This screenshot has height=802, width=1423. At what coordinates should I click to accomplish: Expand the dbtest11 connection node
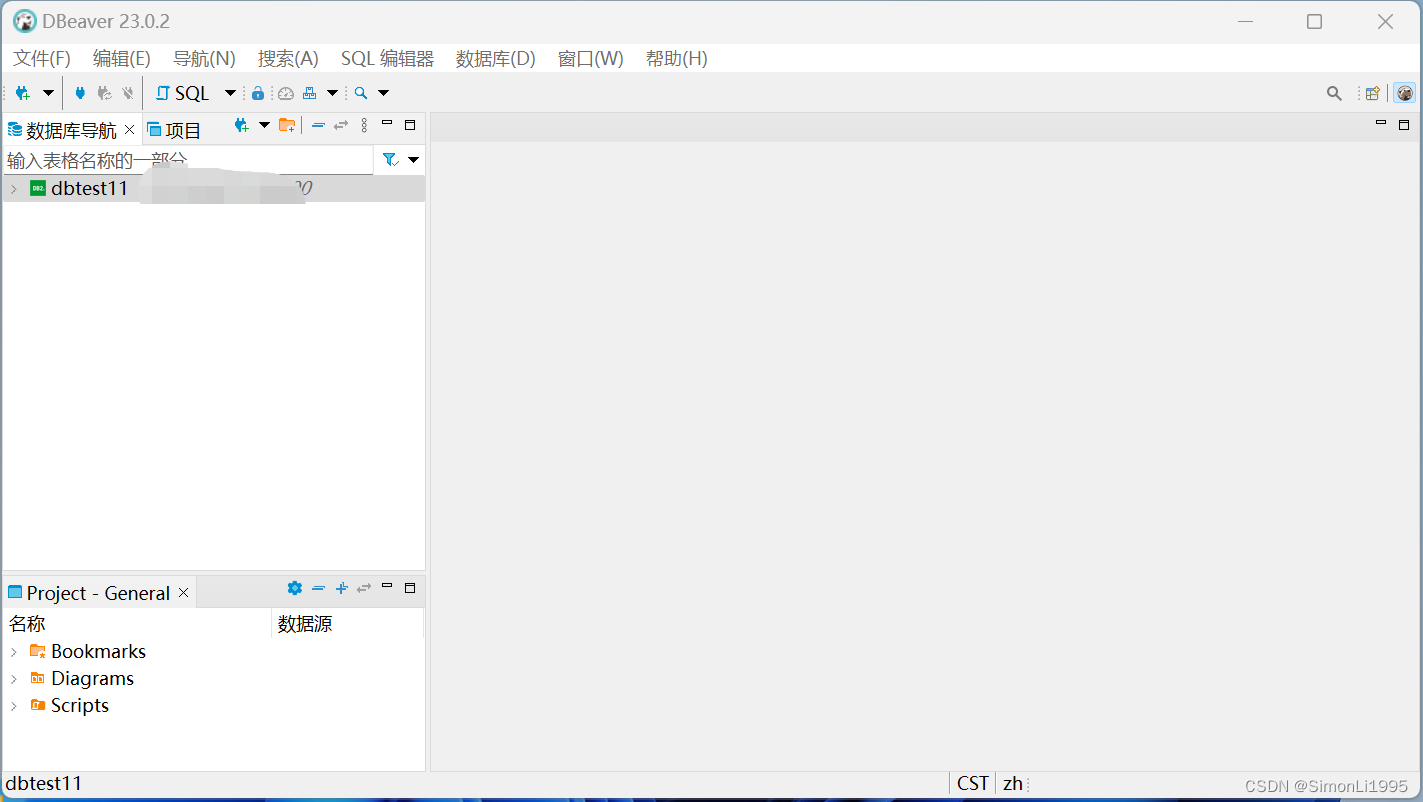pos(14,188)
